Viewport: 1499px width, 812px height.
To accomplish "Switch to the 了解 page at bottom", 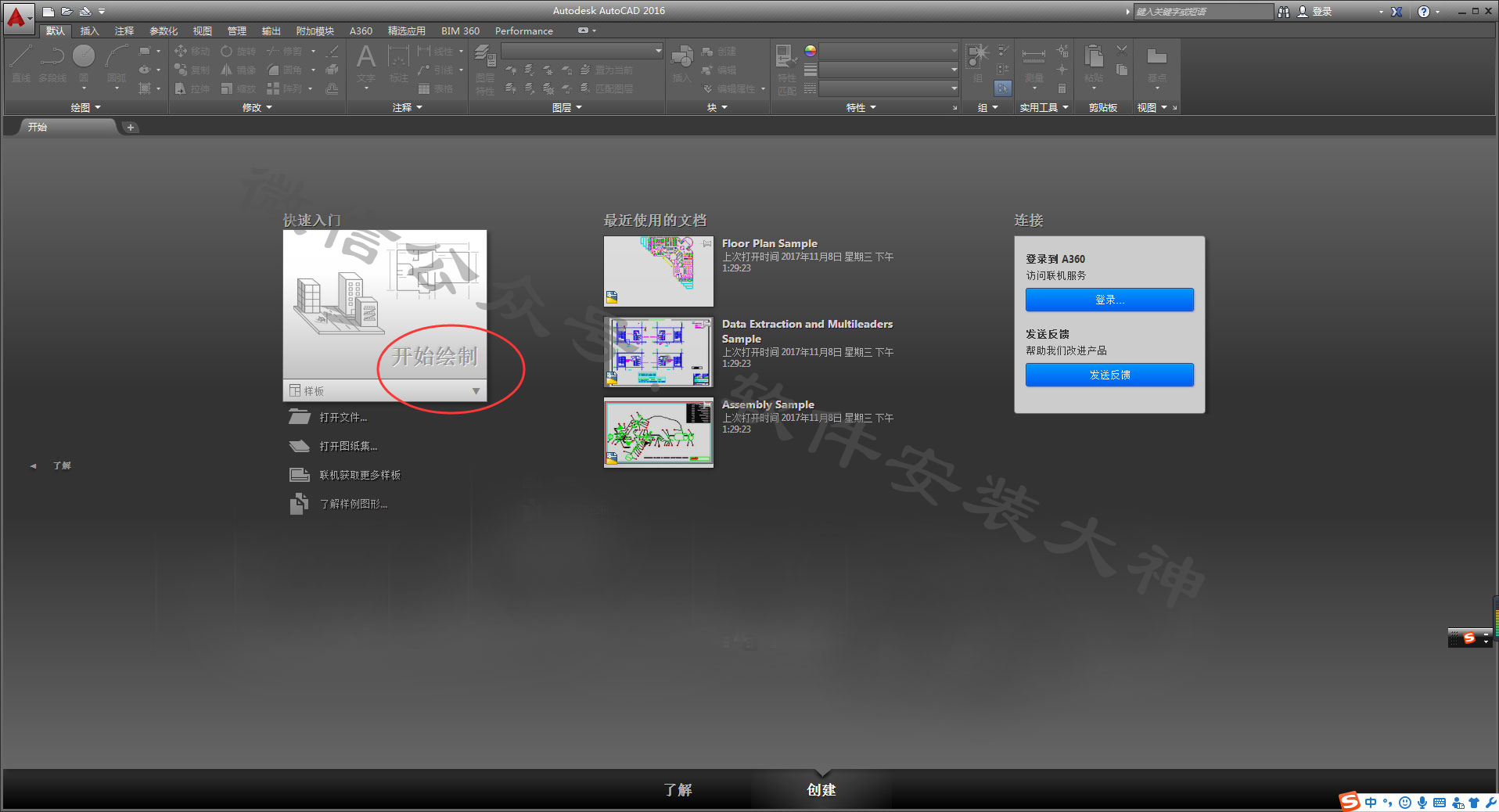I will [678, 790].
